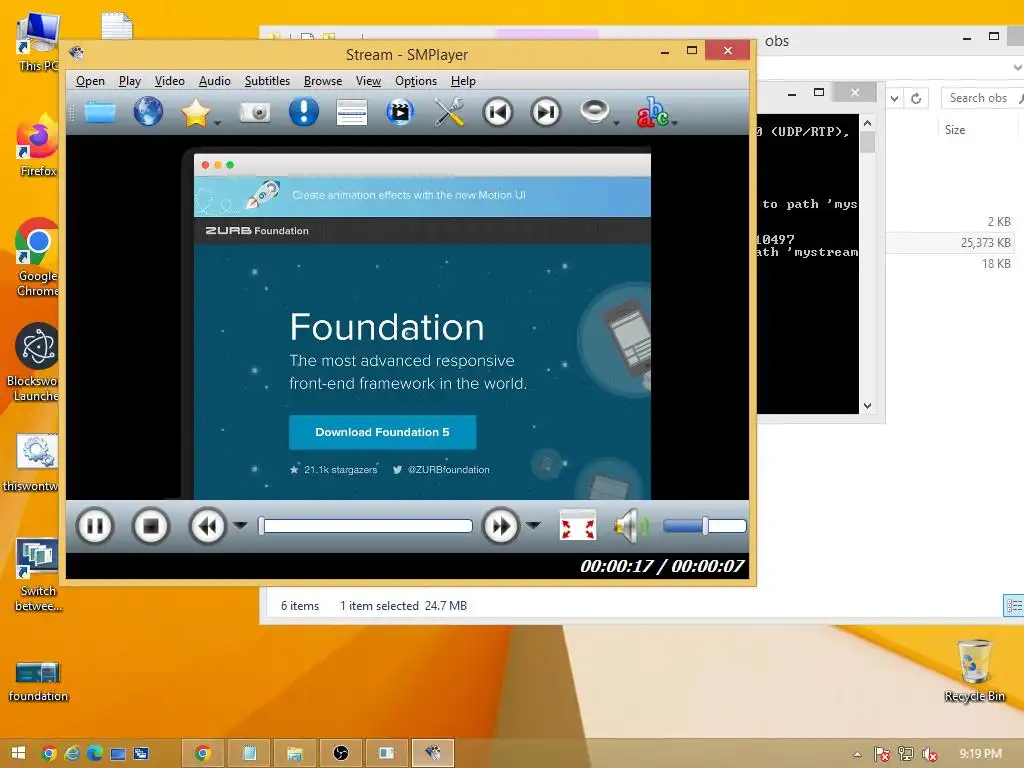This screenshot has height=768, width=1024.
Task: Expand the forward options dropdown arrow
Action: pyautogui.click(x=534, y=525)
